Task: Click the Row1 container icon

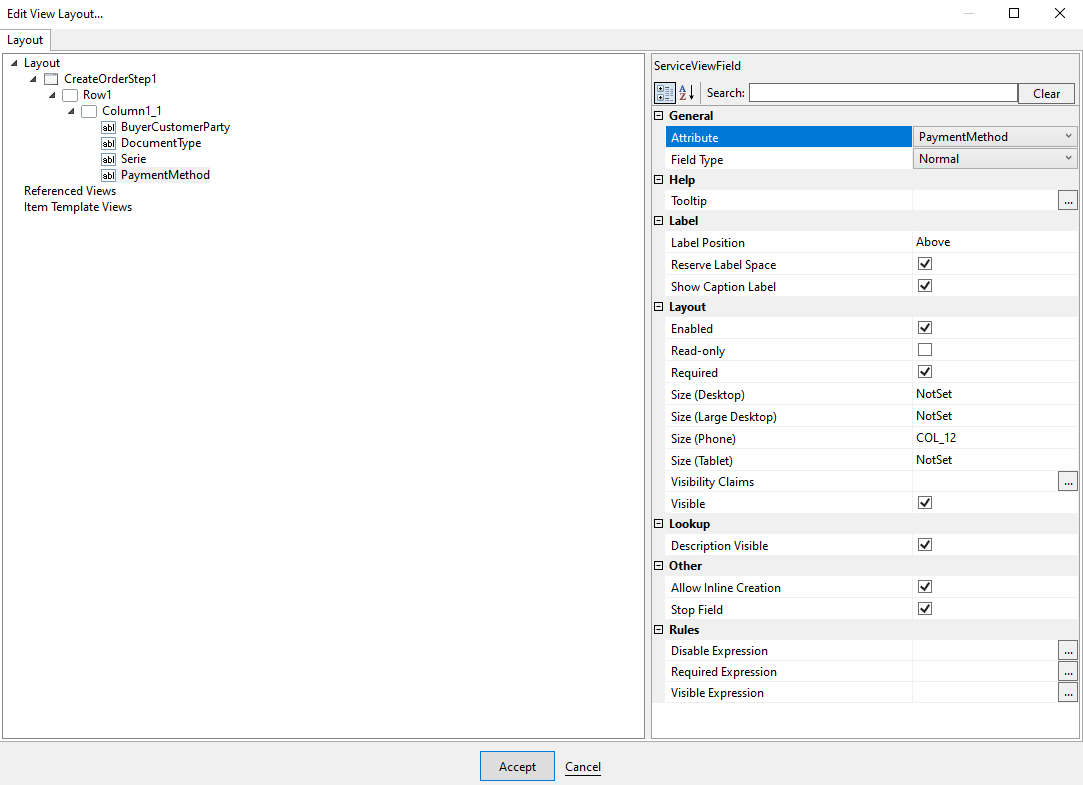Action: pos(70,95)
